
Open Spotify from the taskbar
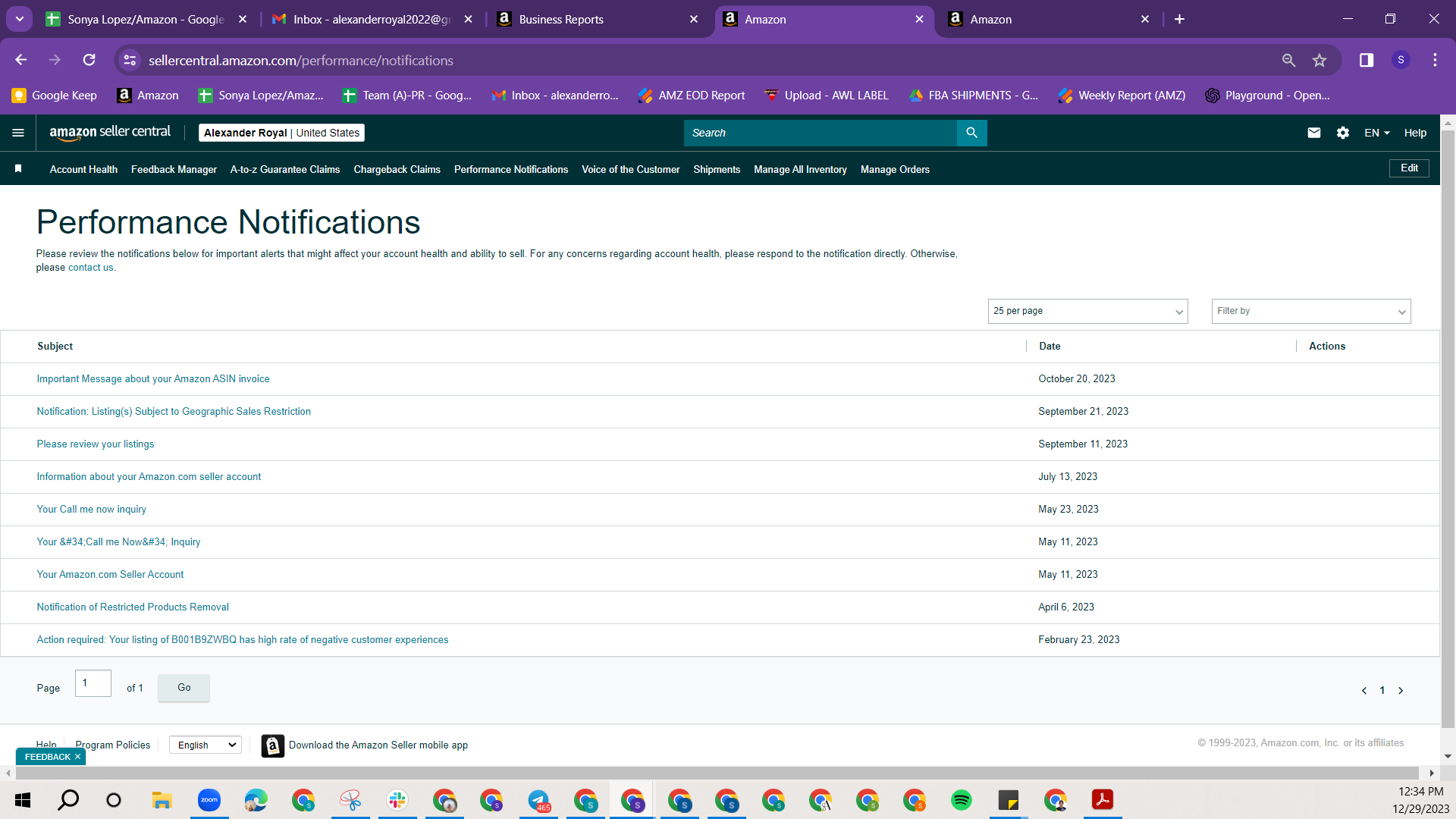point(961,800)
